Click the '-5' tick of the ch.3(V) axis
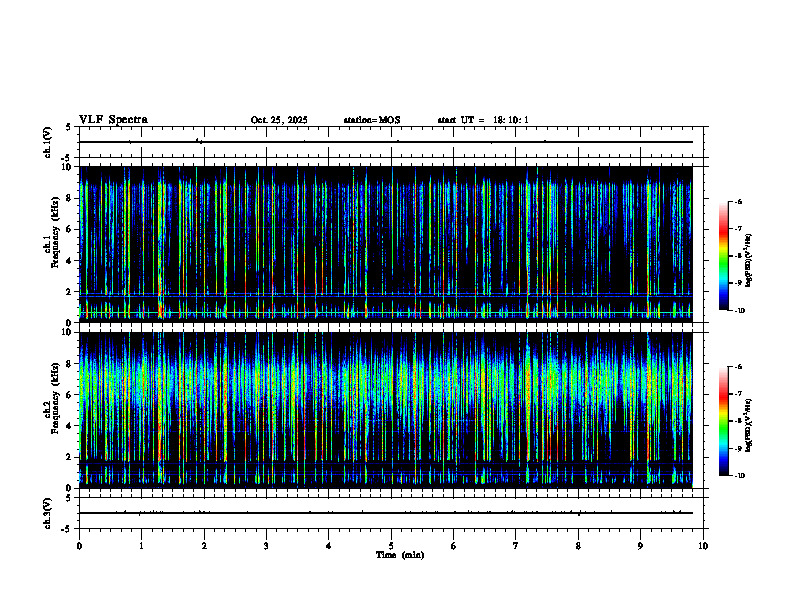 [67, 529]
